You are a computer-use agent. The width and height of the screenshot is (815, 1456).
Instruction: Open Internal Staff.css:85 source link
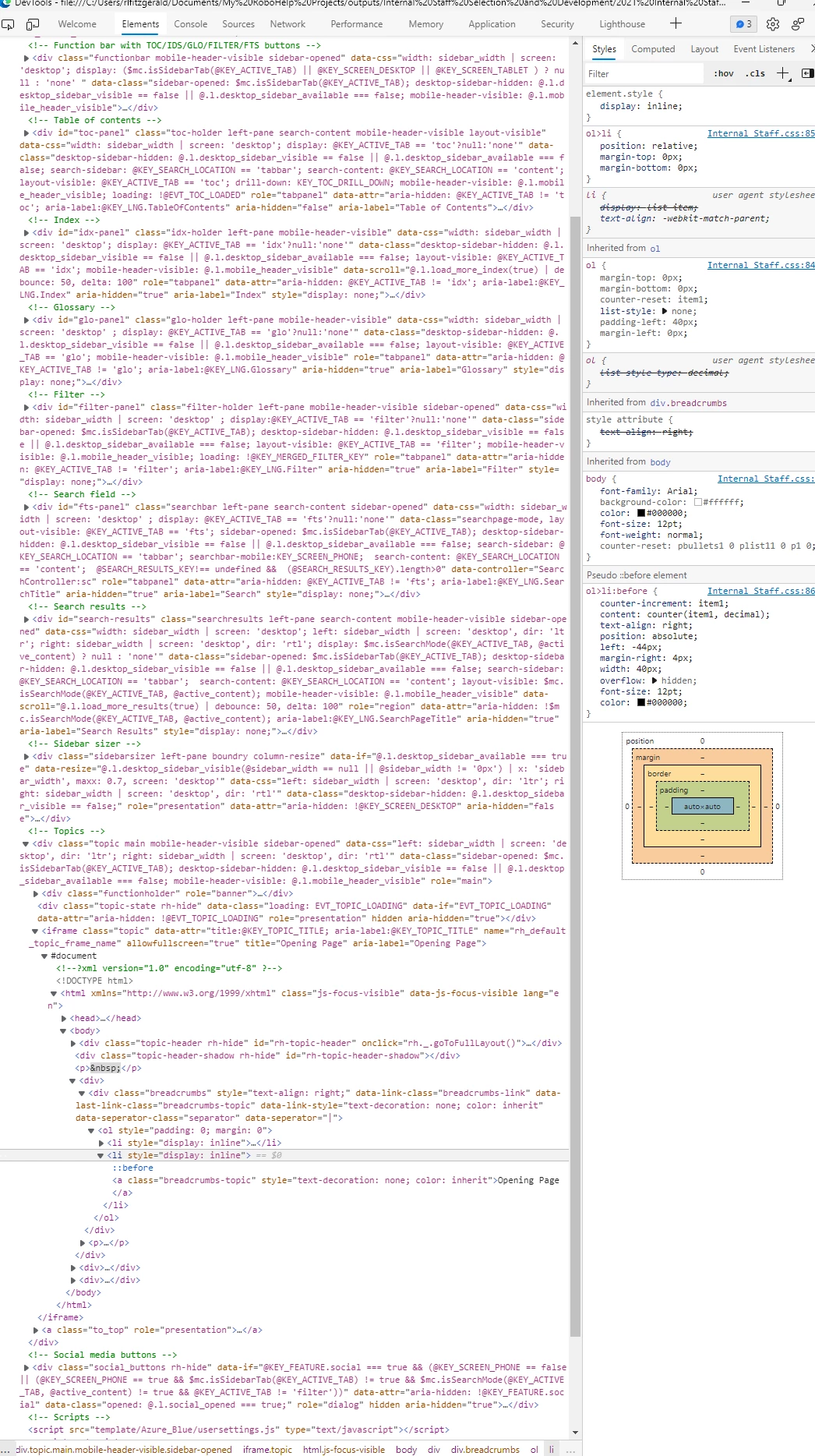point(760,133)
